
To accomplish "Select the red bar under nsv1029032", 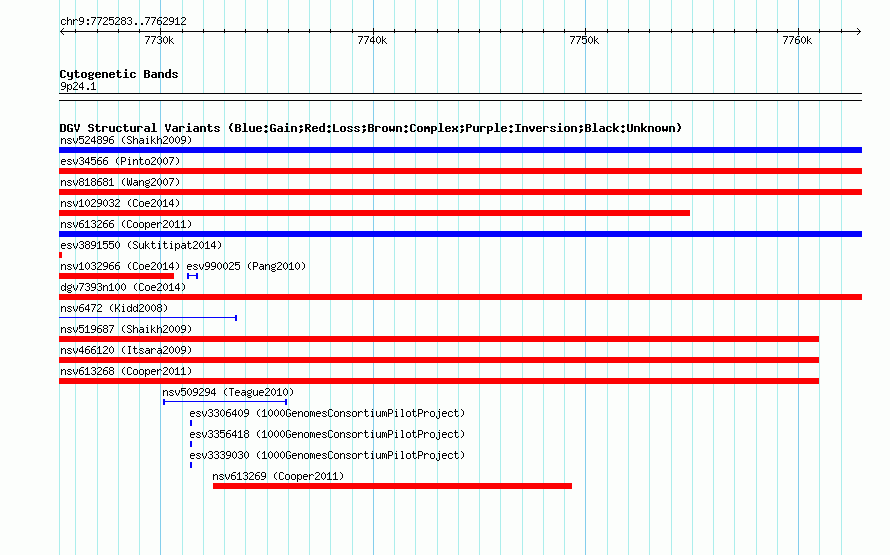I will point(375,213).
